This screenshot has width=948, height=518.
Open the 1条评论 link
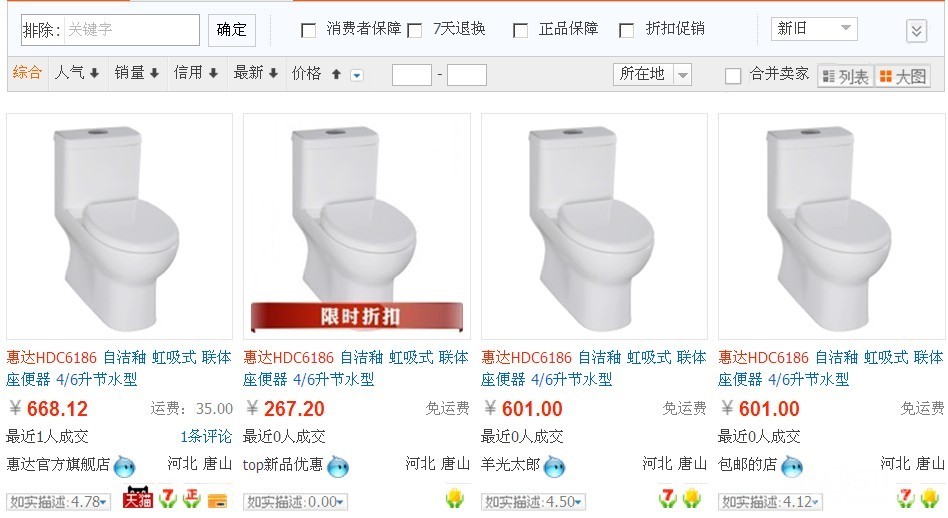pyautogui.click(x=206, y=436)
